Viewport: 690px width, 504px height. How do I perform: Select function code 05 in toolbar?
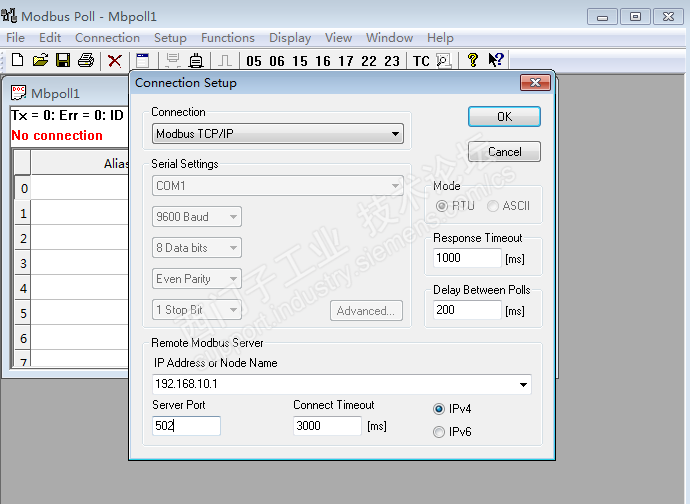[x=254, y=61]
